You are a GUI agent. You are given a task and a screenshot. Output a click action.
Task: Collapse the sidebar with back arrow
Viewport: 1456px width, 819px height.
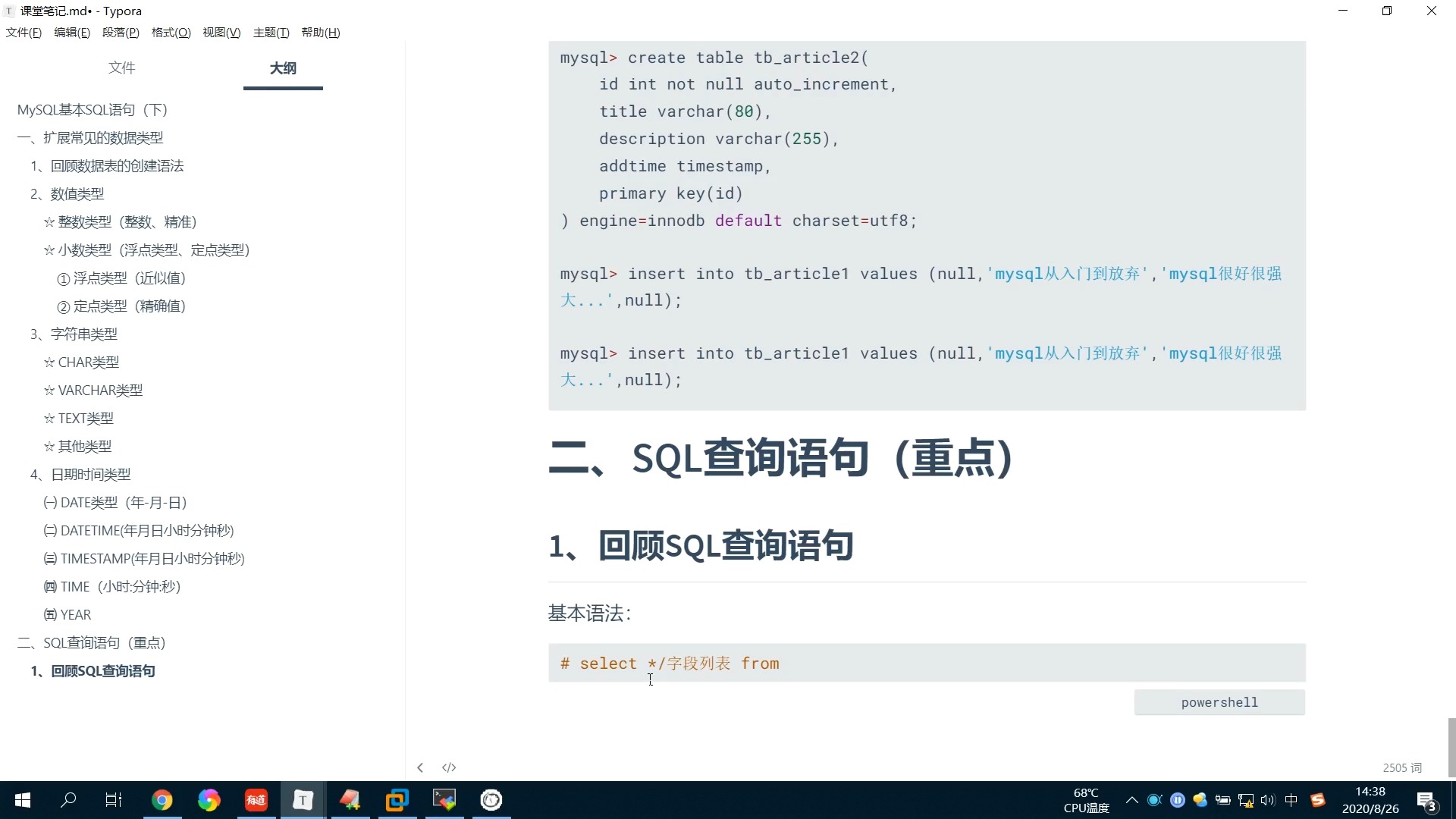point(420,767)
